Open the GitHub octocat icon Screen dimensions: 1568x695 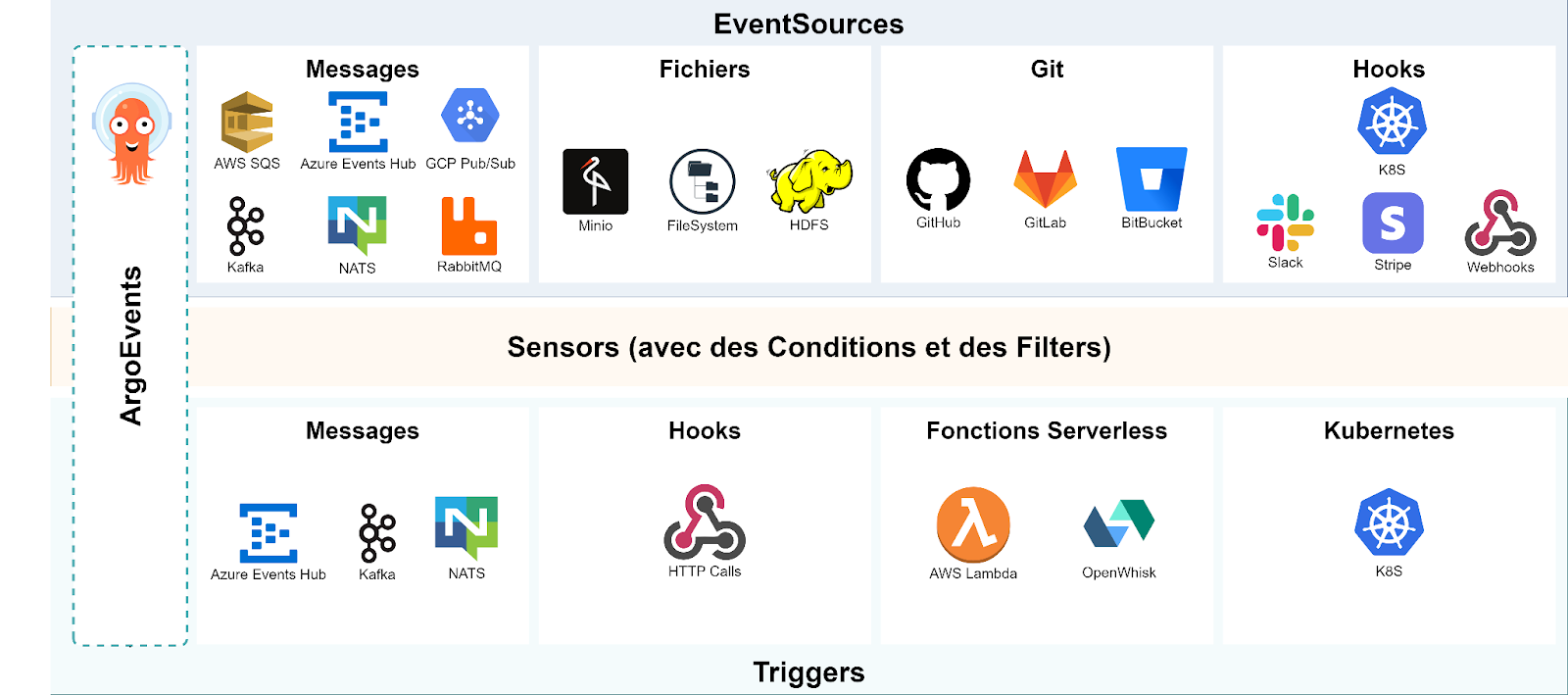pos(938,179)
